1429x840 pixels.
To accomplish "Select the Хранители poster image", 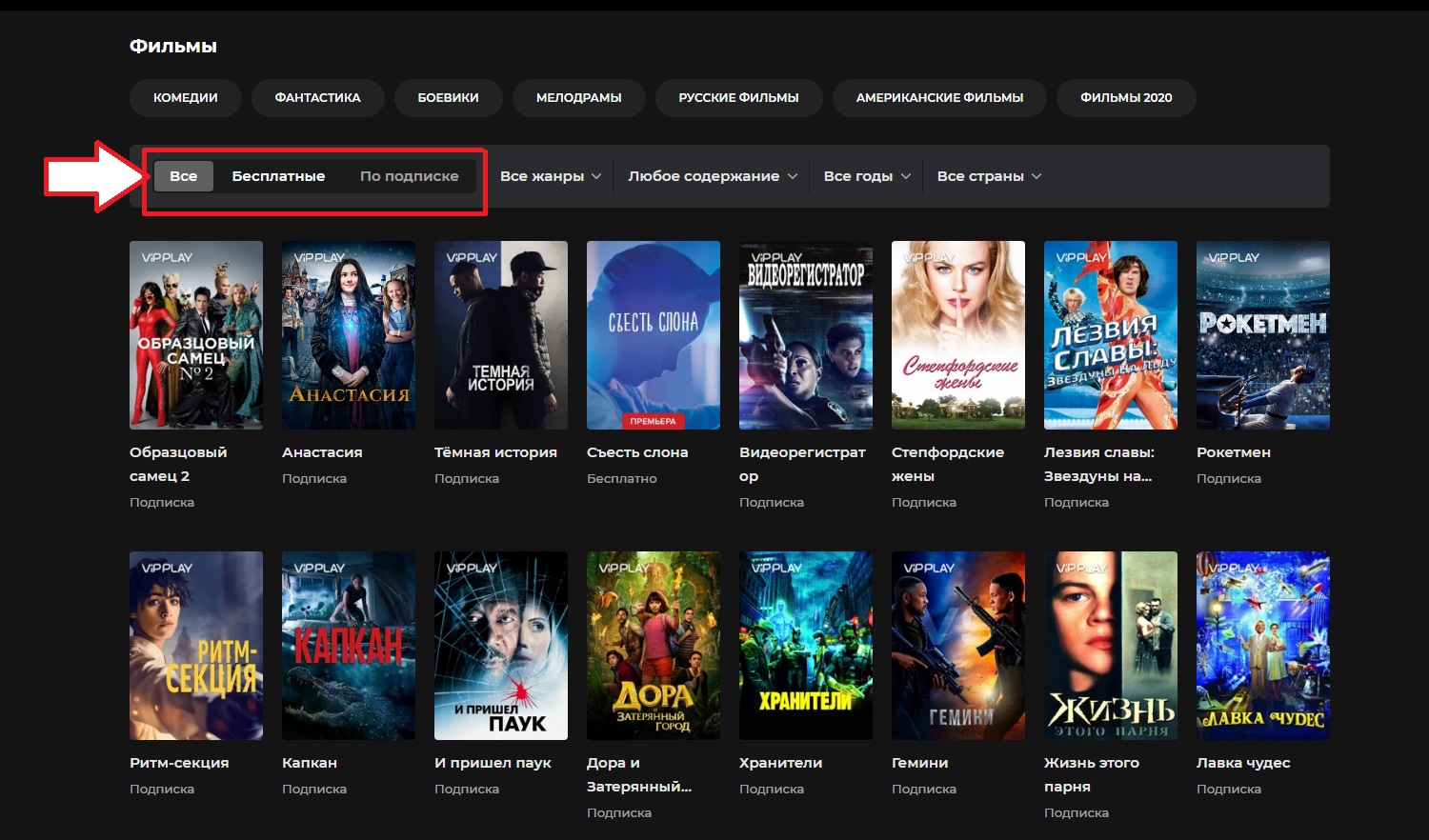I will coord(805,645).
